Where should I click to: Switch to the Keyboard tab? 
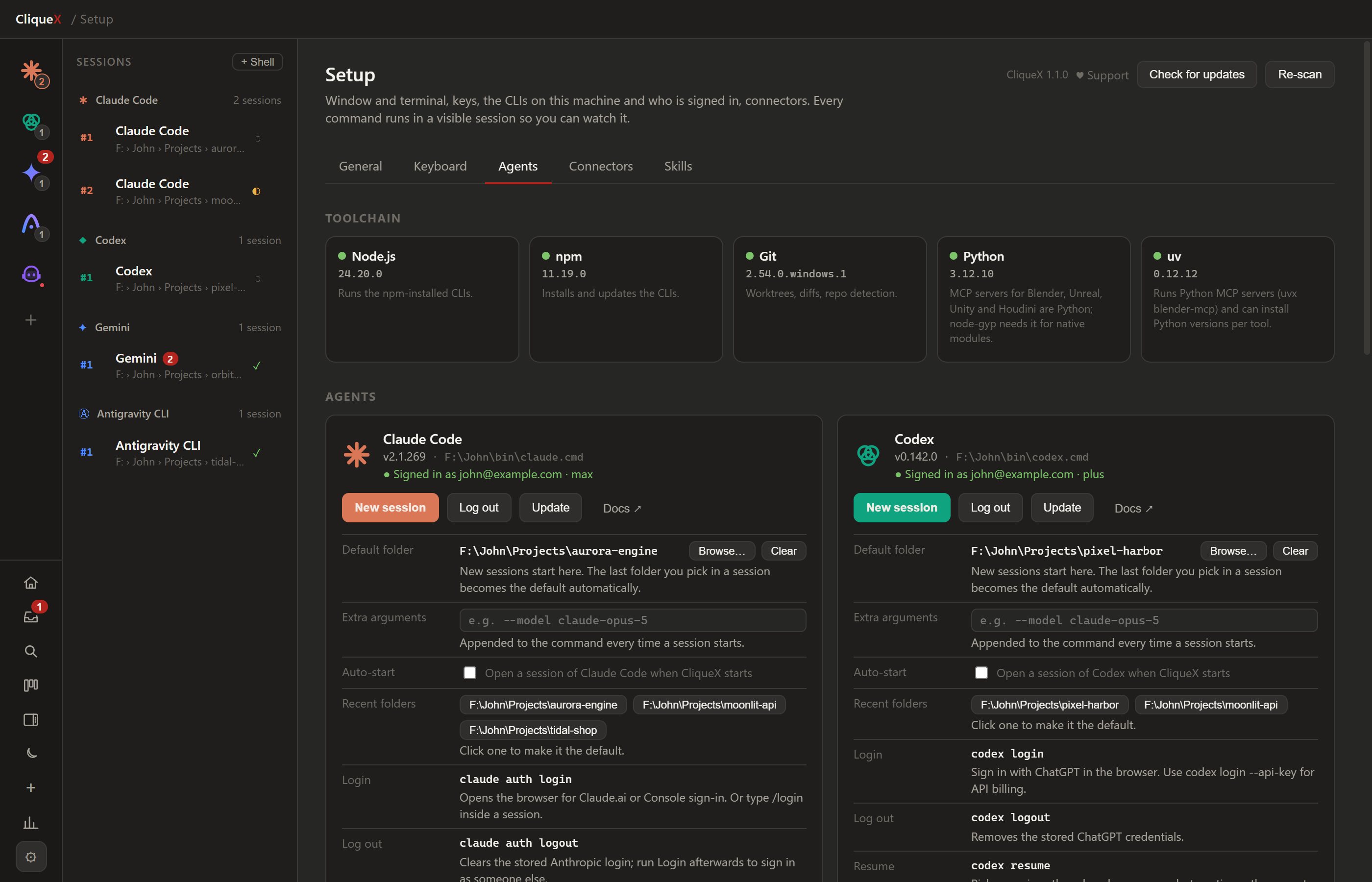tap(440, 166)
